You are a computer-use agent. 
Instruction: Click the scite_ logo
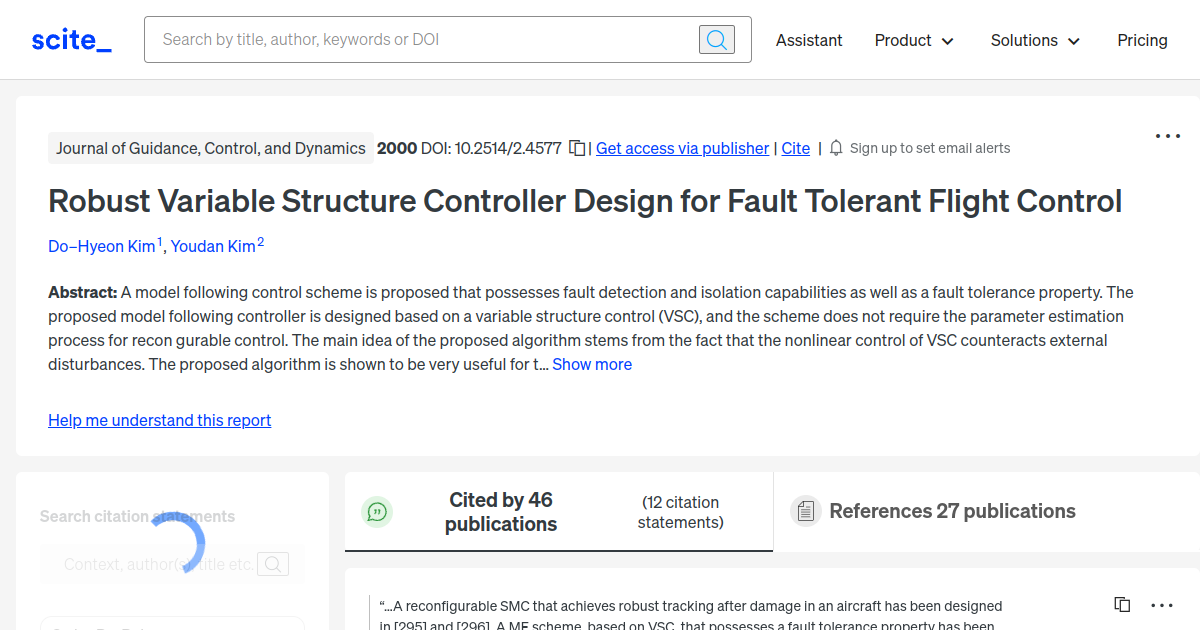pos(70,39)
